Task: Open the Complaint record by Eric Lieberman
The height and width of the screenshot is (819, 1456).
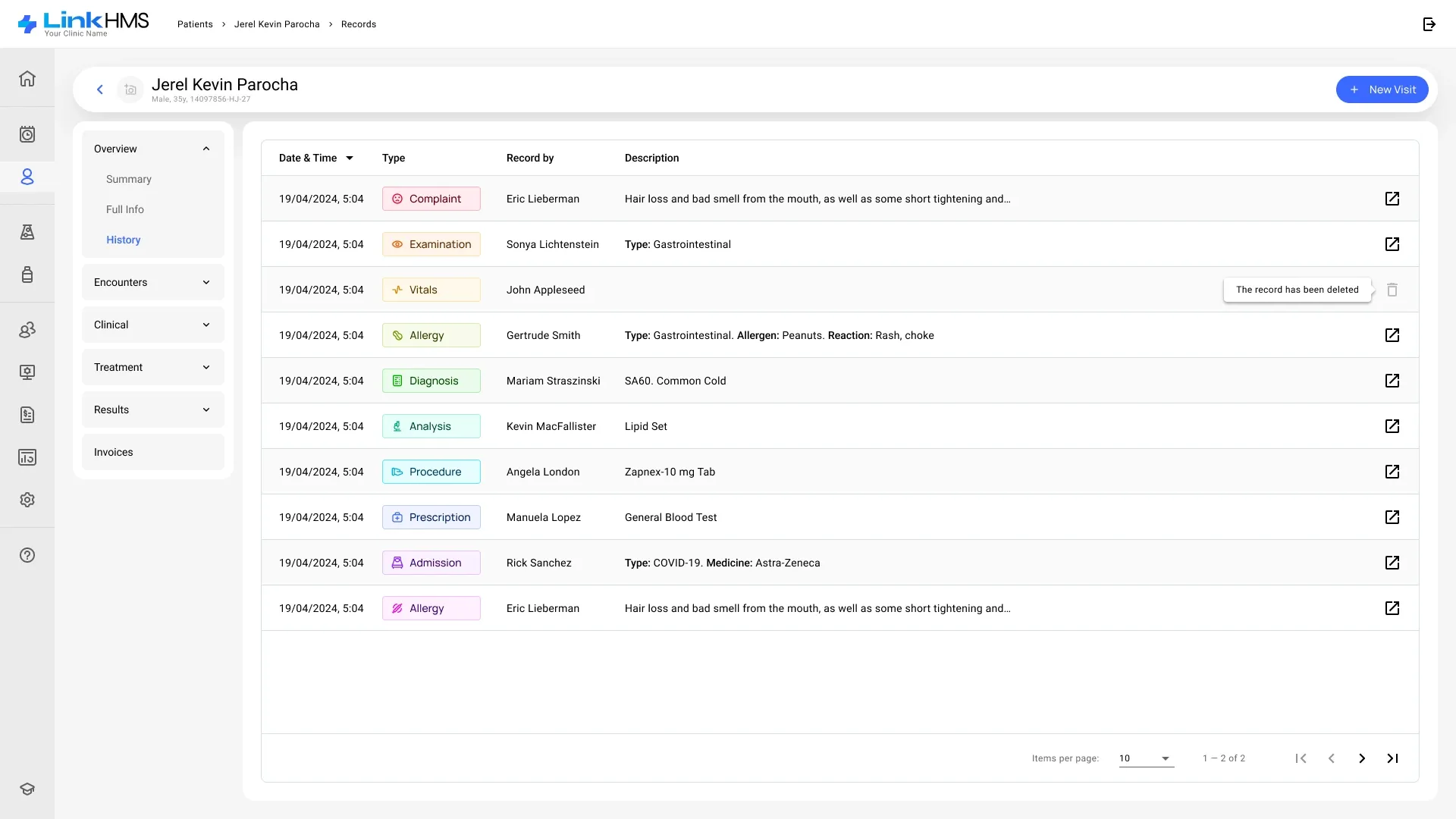Action: [x=1392, y=199]
